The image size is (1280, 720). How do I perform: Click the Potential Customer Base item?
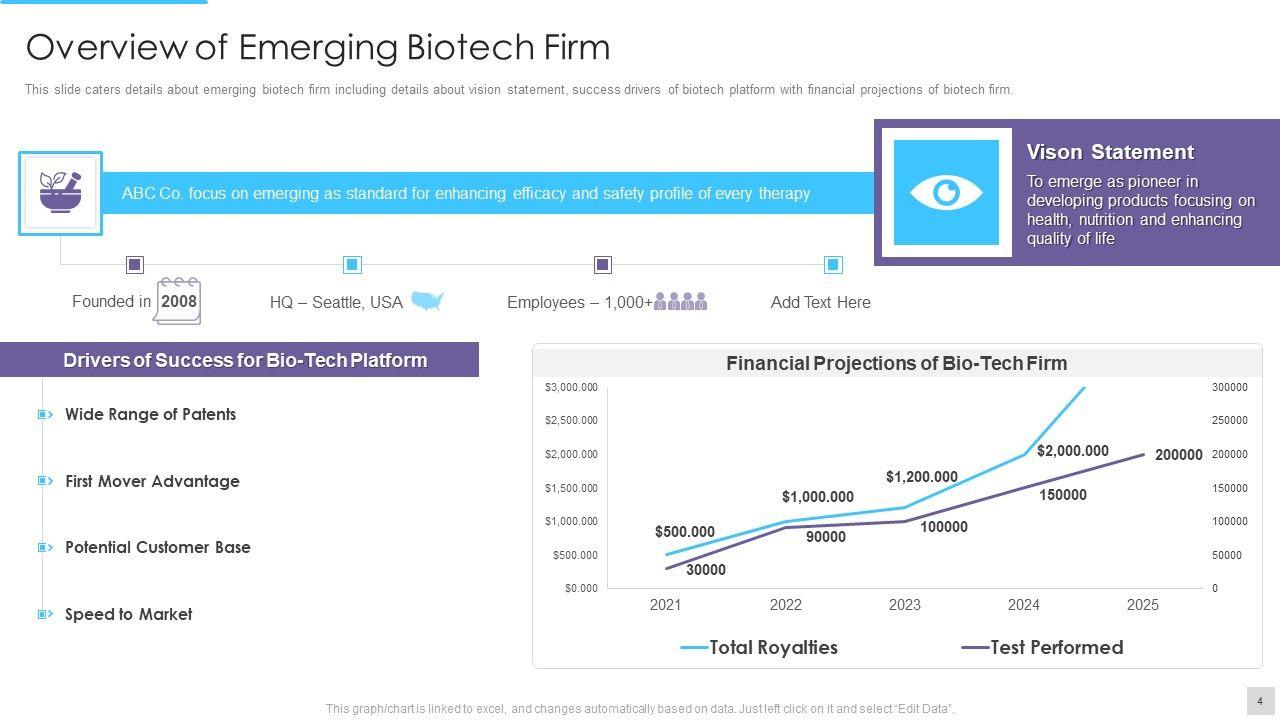157,547
